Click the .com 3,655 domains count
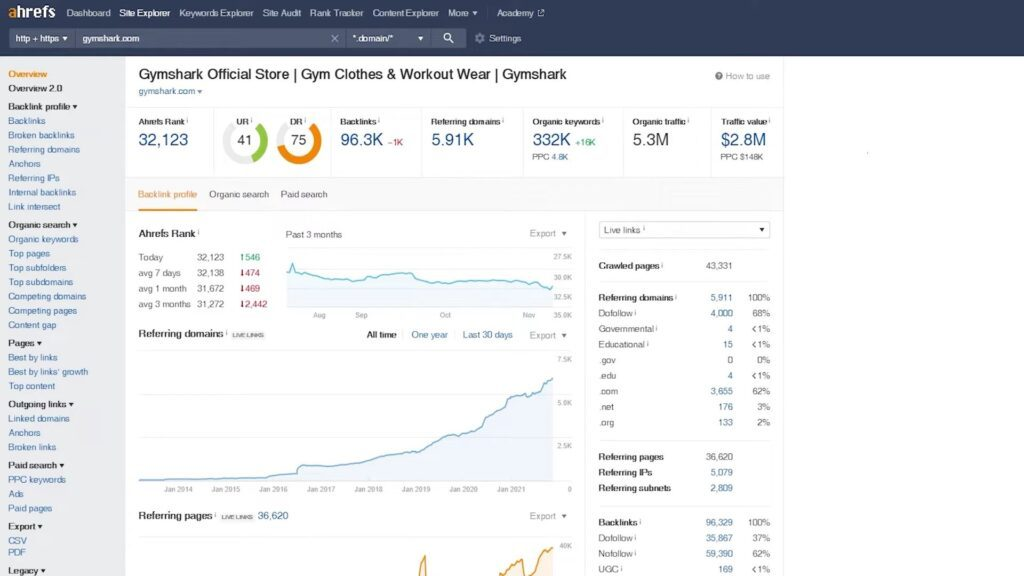1024x576 pixels. (x=721, y=392)
